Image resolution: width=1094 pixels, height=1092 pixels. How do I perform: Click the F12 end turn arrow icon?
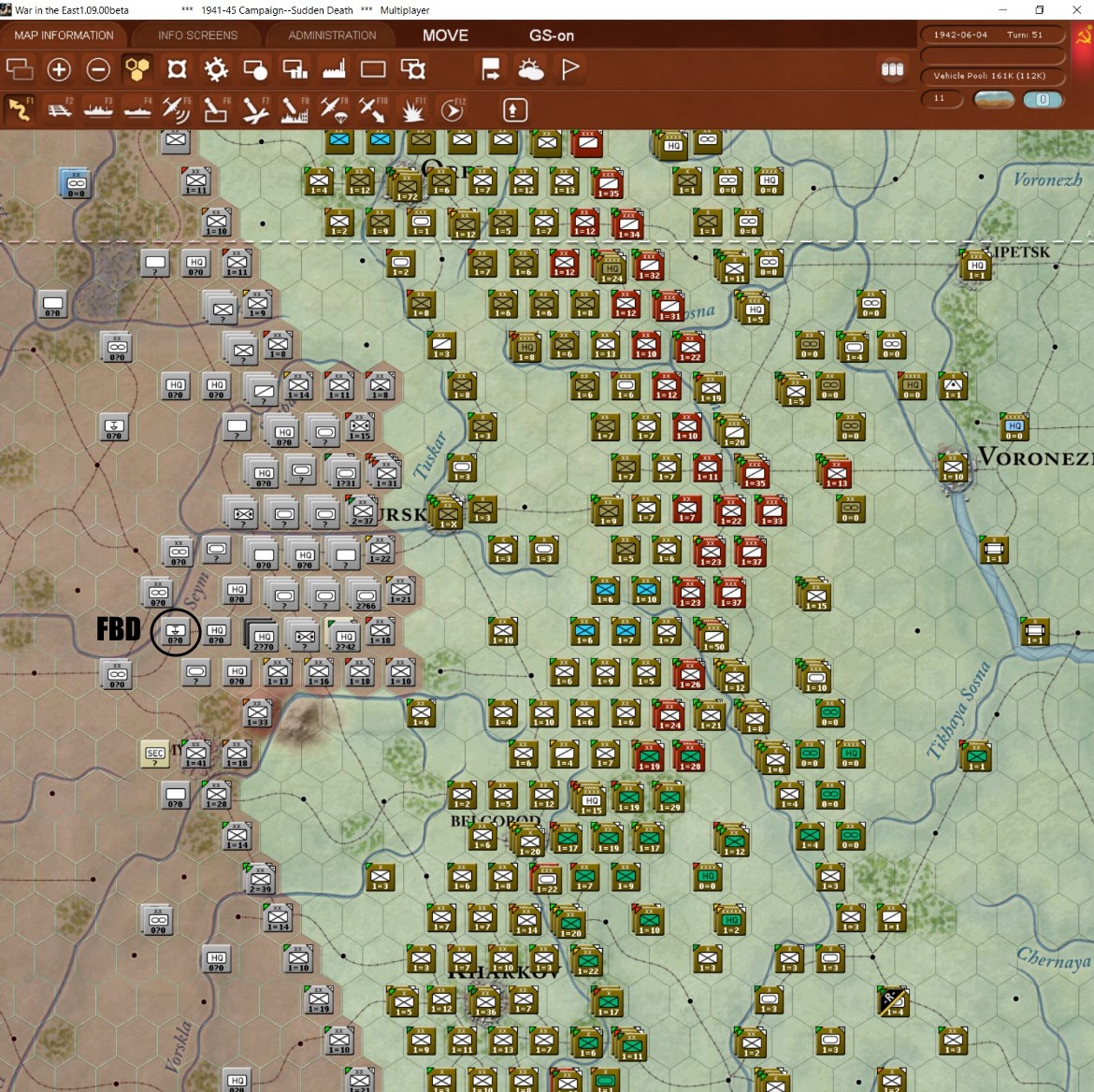click(x=453, y=109)
